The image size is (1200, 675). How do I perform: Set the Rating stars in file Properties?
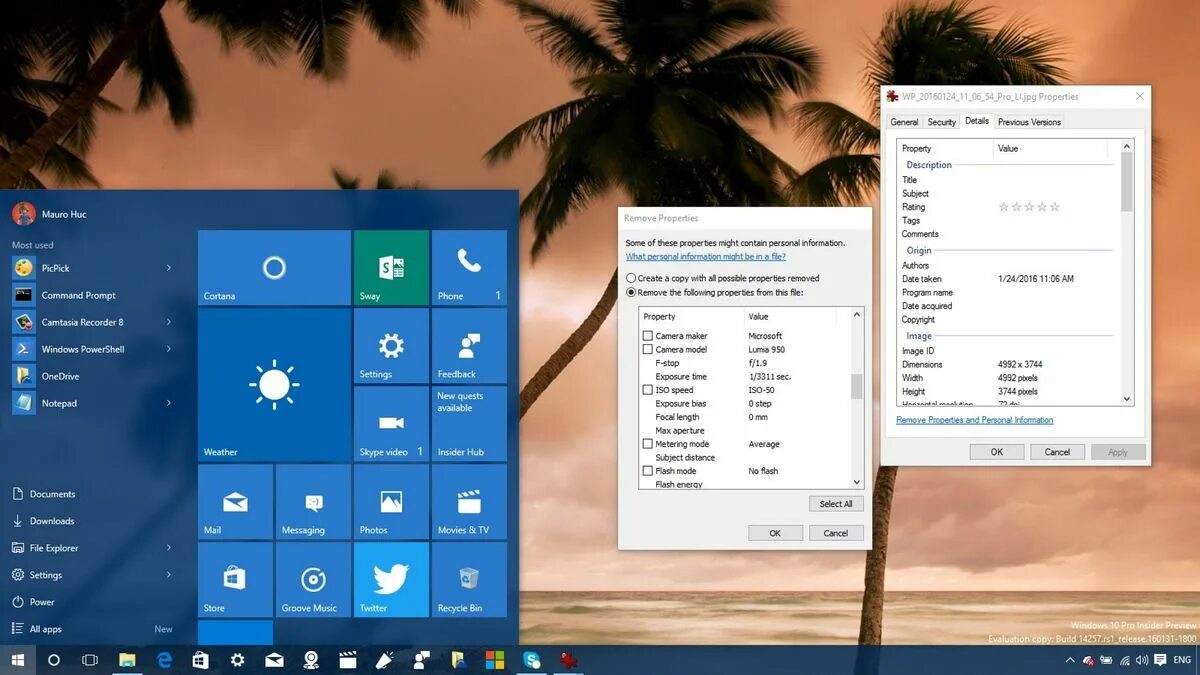pyautogui.click(x=1029, y=207)
